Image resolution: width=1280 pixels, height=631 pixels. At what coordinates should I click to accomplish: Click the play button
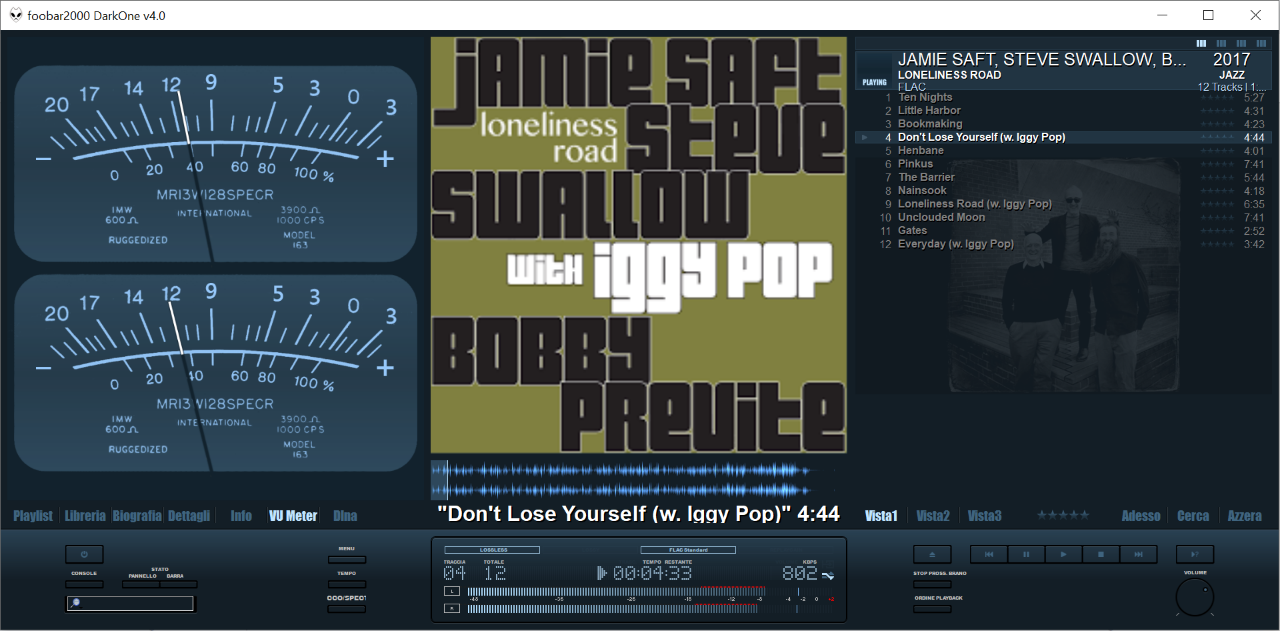(x=1063, y=554)
